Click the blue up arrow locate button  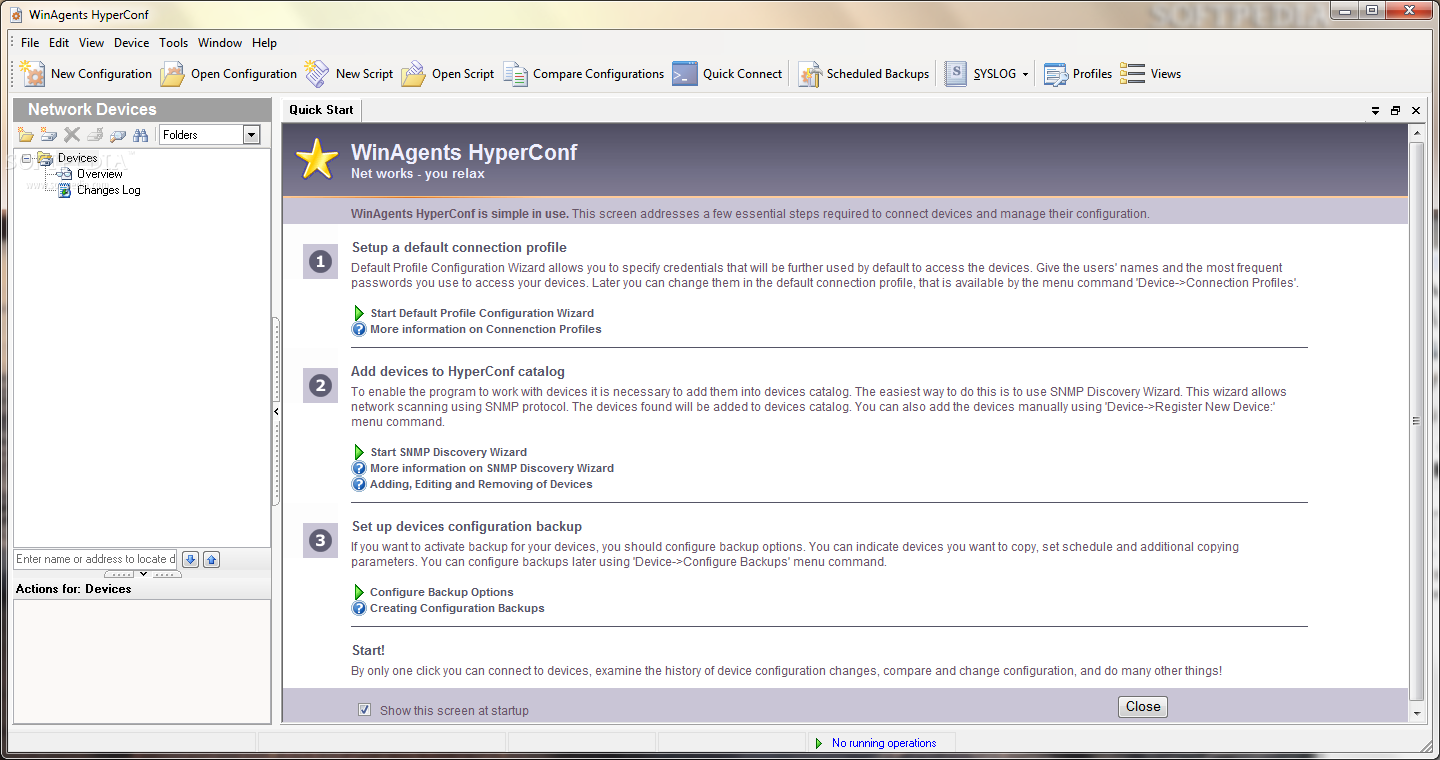point(211,559)
